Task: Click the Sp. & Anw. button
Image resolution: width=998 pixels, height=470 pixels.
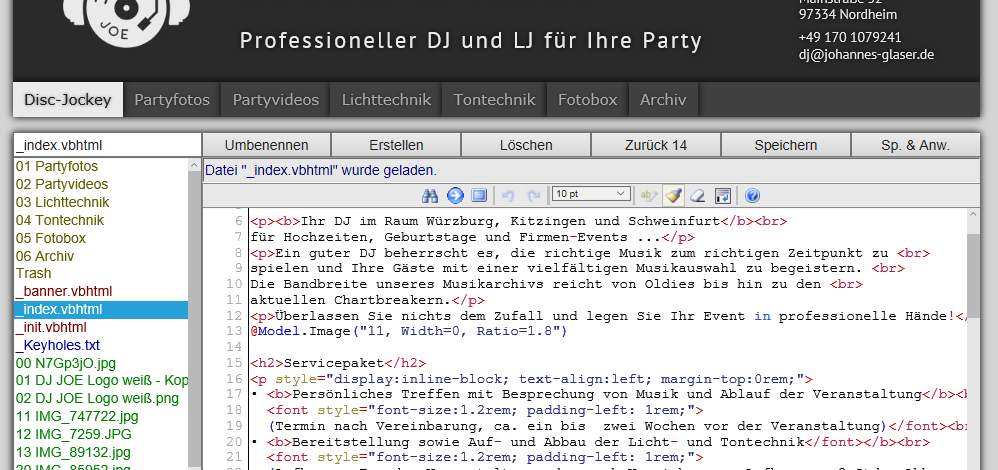Action: click(x=915, y=145)
